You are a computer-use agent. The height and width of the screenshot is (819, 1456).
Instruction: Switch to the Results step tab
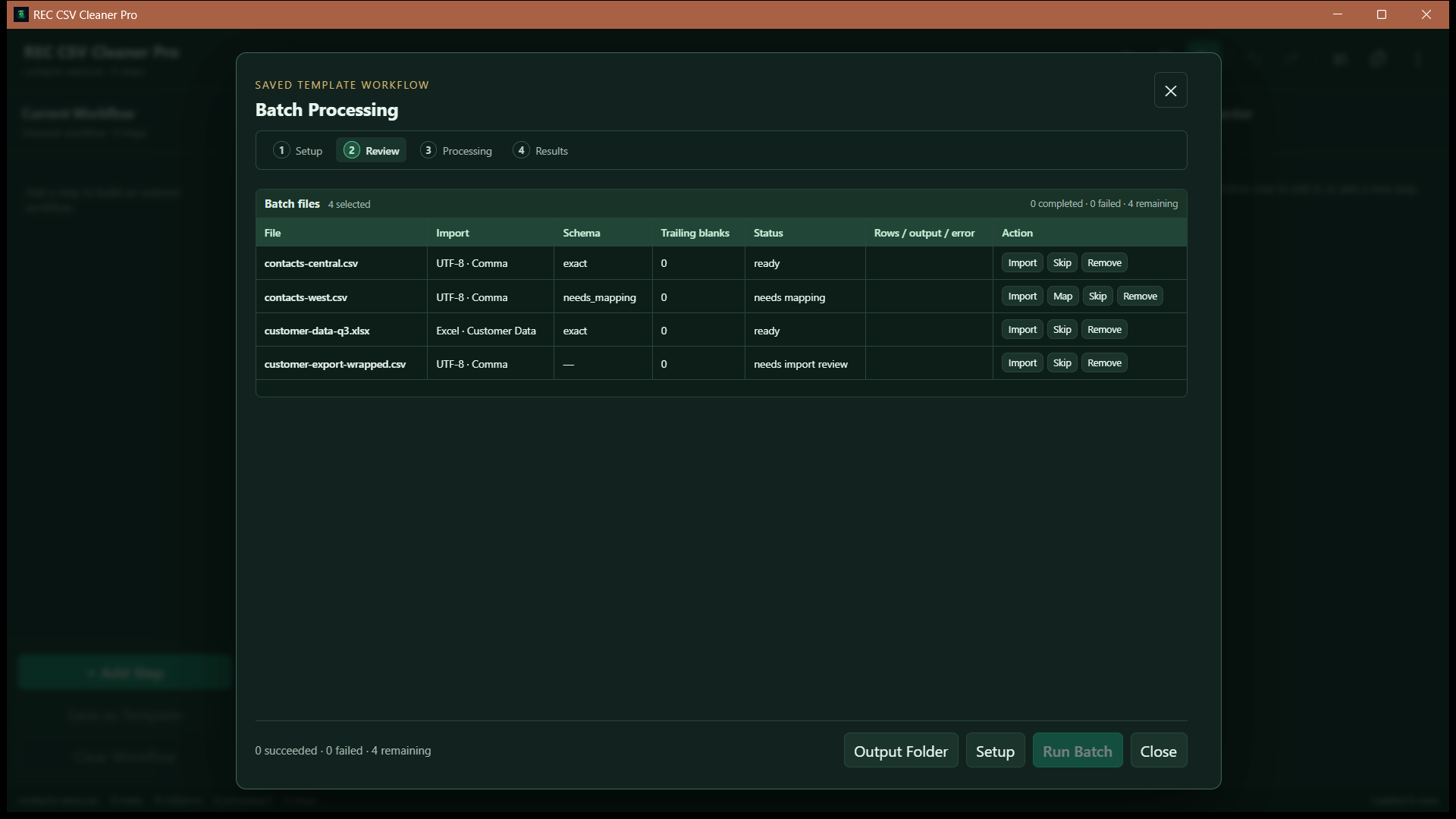click(541, 150)
